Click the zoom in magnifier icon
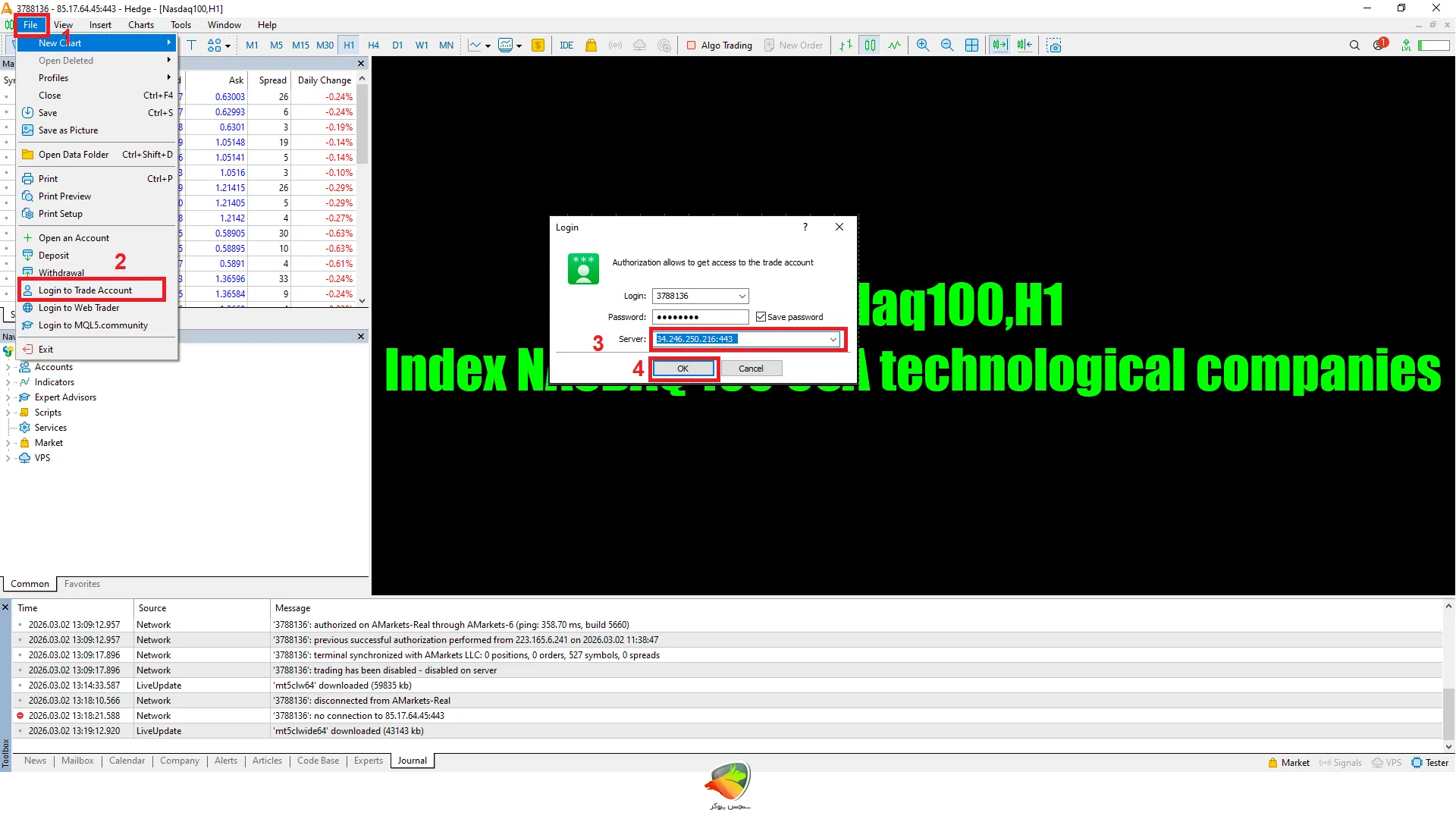 click(x=922, y=45)
